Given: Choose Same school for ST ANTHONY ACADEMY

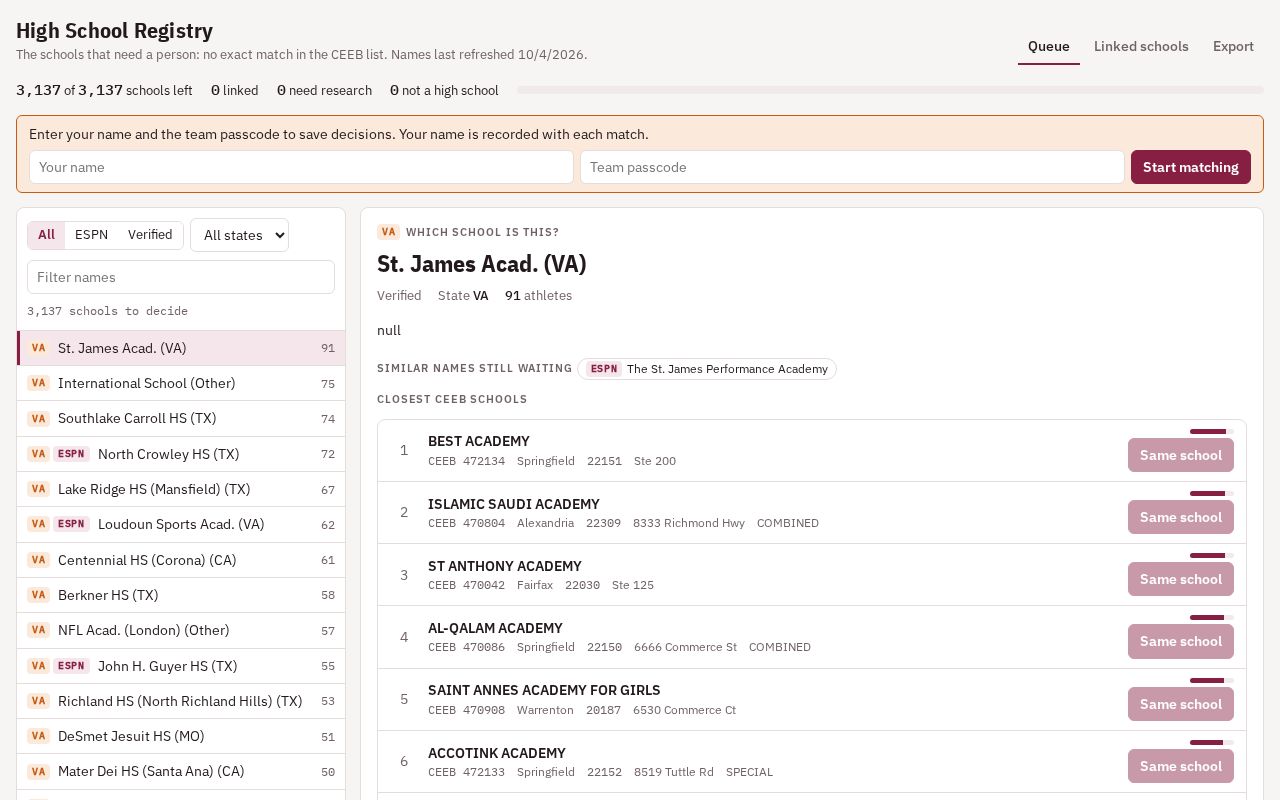Looking at the screenshot, I should [1181, 579].
